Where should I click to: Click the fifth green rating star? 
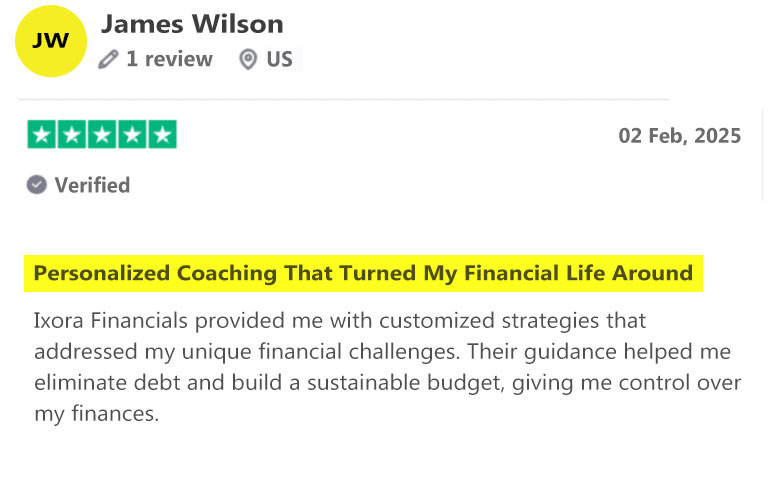[162, 134]
